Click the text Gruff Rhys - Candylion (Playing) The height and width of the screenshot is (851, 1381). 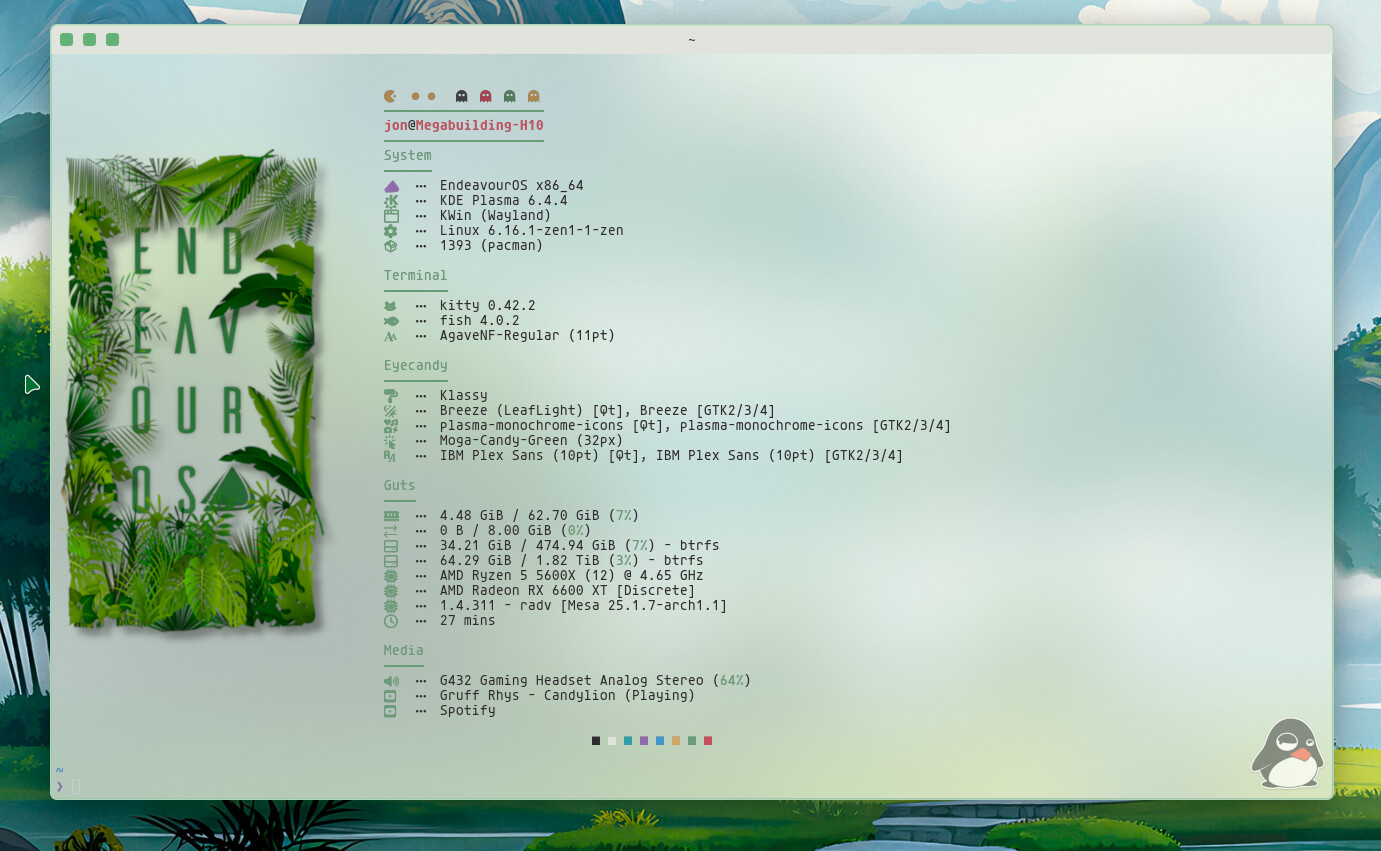[x=568, y=695]
